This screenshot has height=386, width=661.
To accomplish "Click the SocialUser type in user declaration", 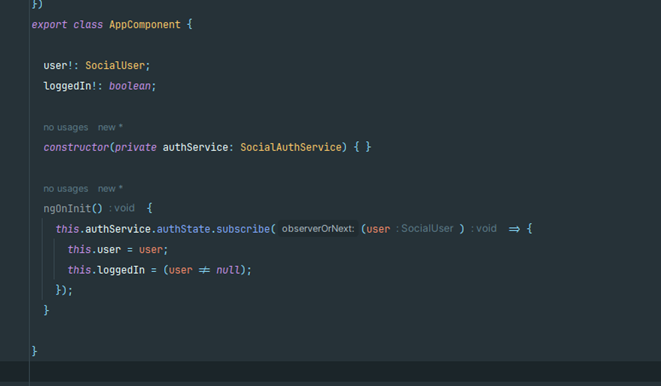I will [x=115, y=66].
